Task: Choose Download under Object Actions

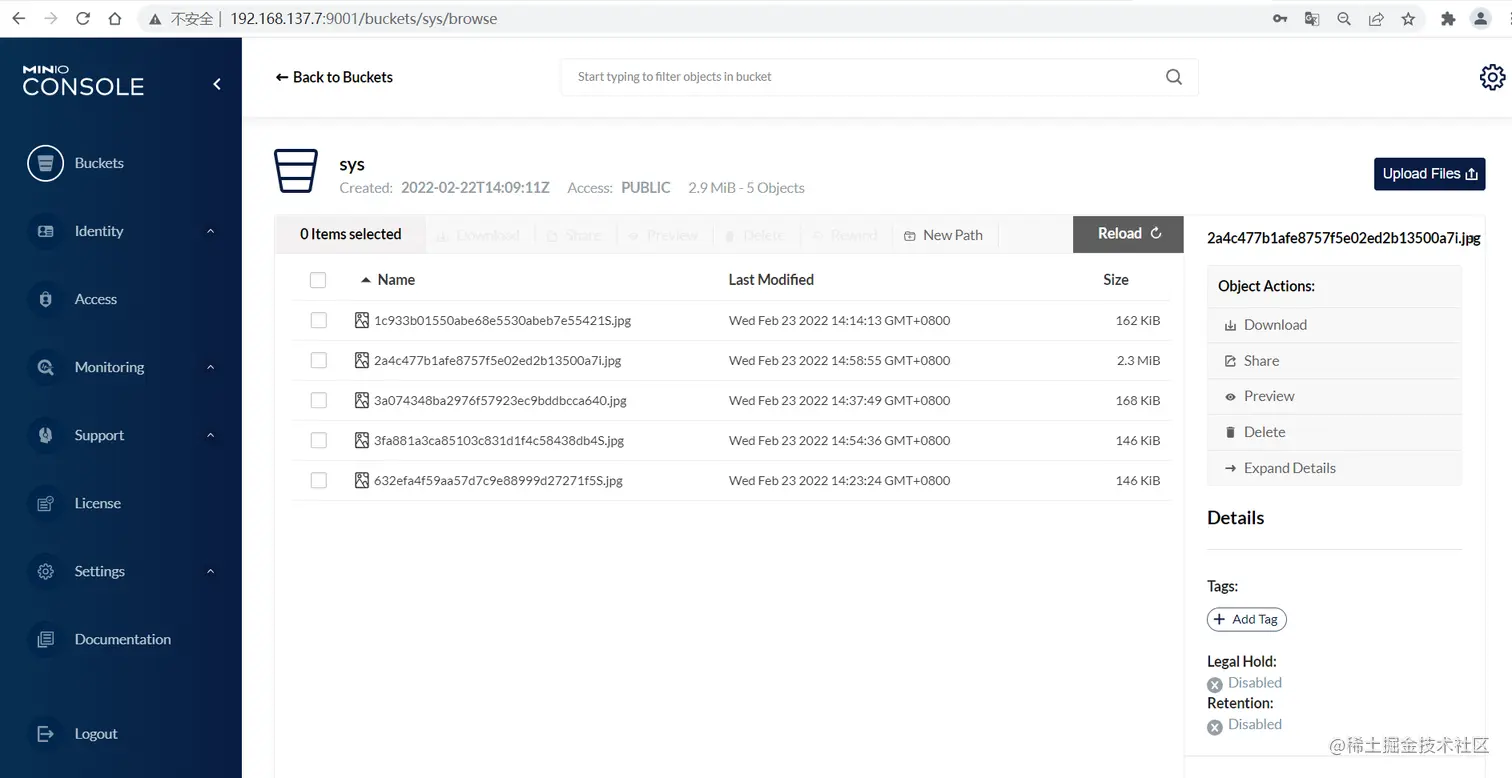Action: 1275,325
